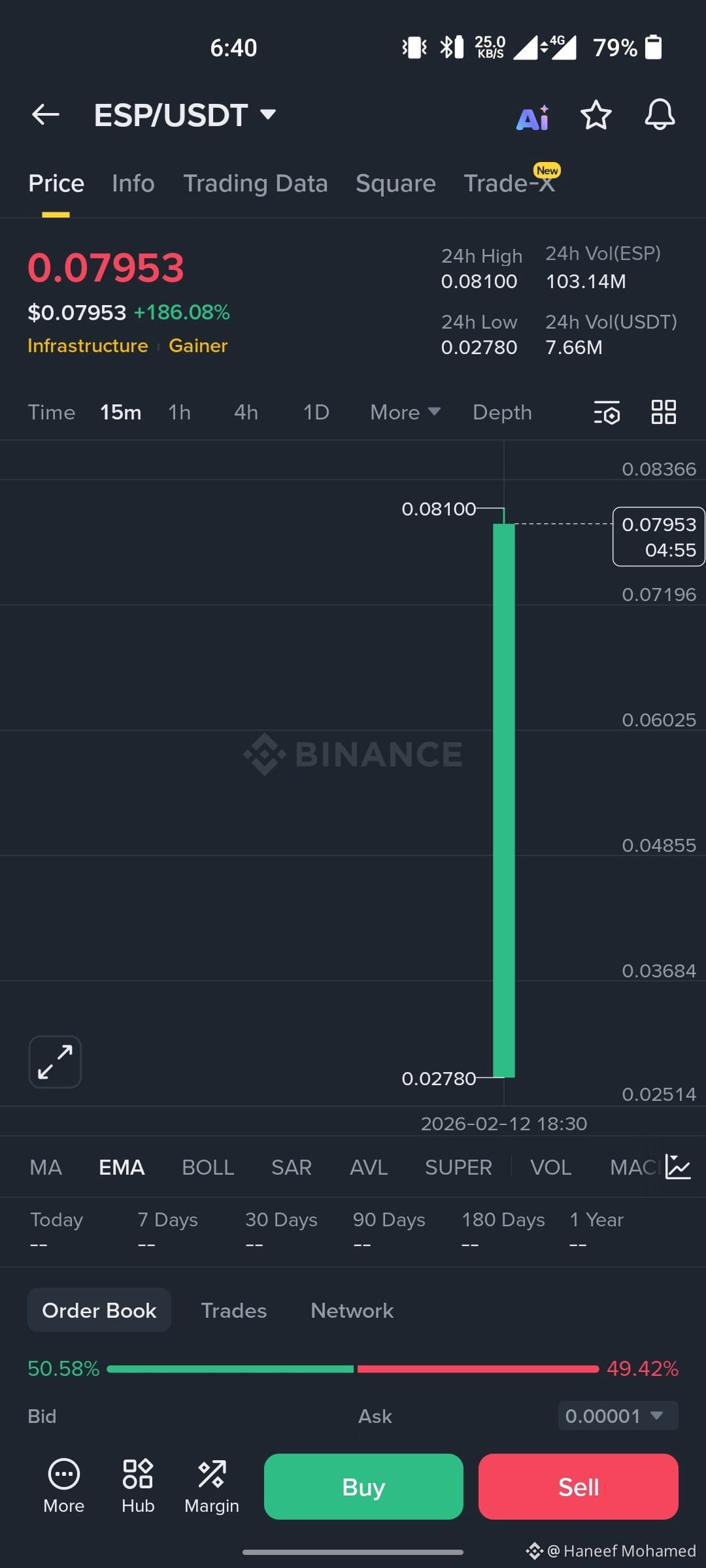Toggle the VOL indicator
The image size is (706, 1568).
pos(551,1167)
